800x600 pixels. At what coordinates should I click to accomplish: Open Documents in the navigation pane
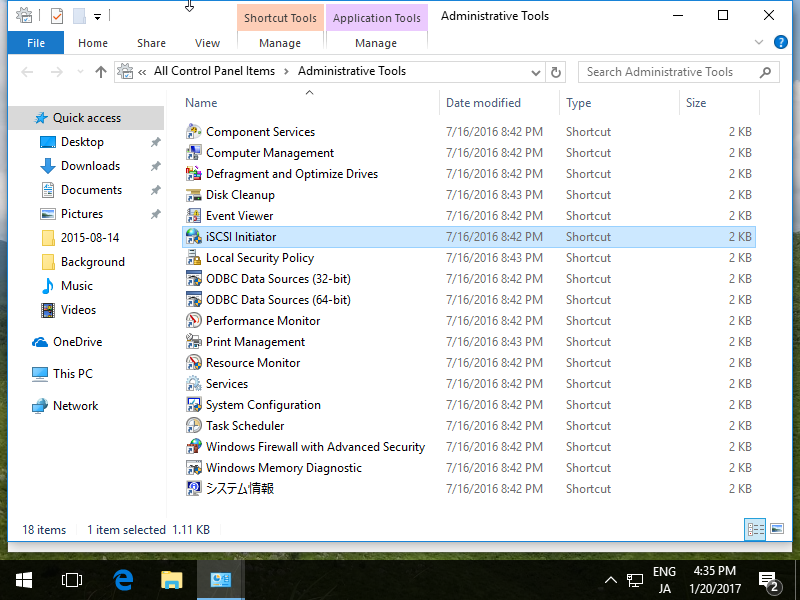[91, 190]
